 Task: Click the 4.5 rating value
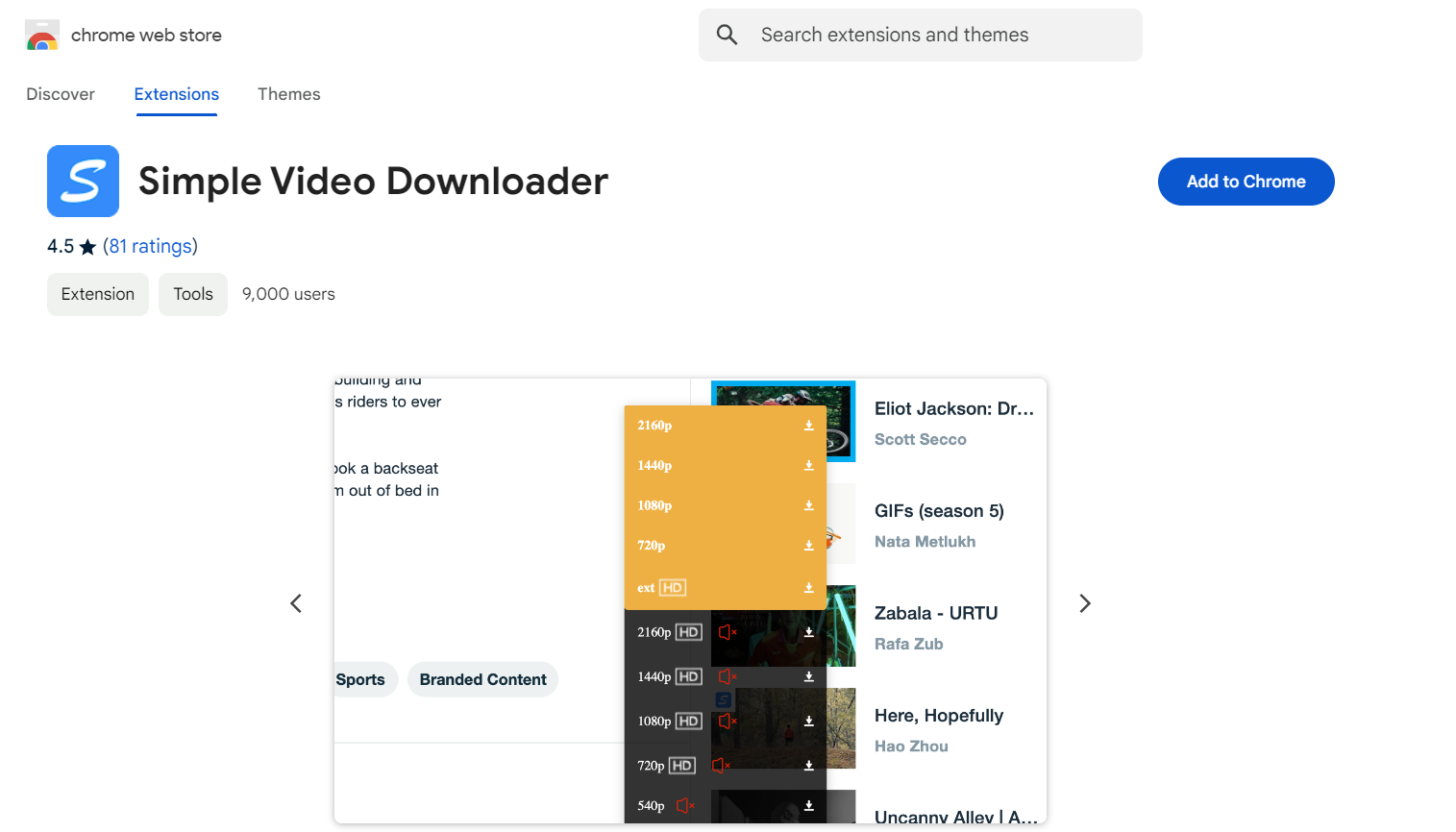pyautogui.click(x=61, y=247)
